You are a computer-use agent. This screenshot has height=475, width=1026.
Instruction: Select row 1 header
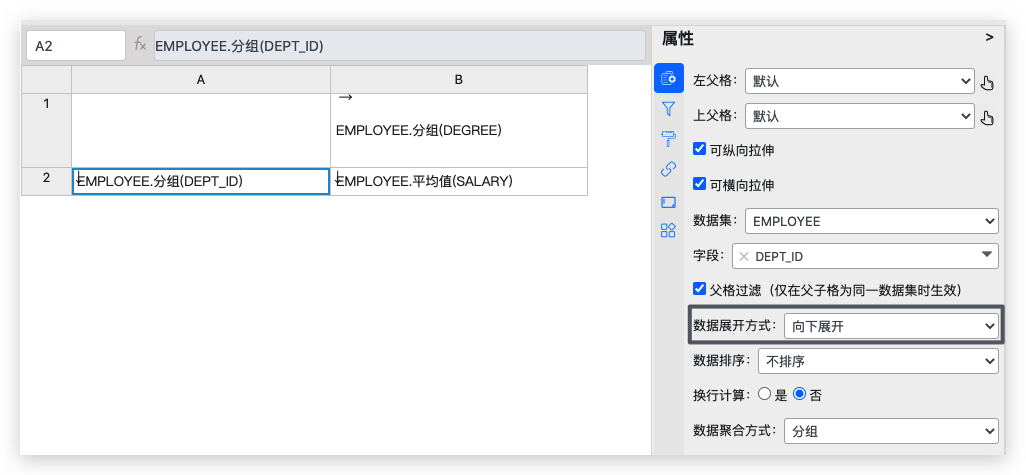[46, 130]
